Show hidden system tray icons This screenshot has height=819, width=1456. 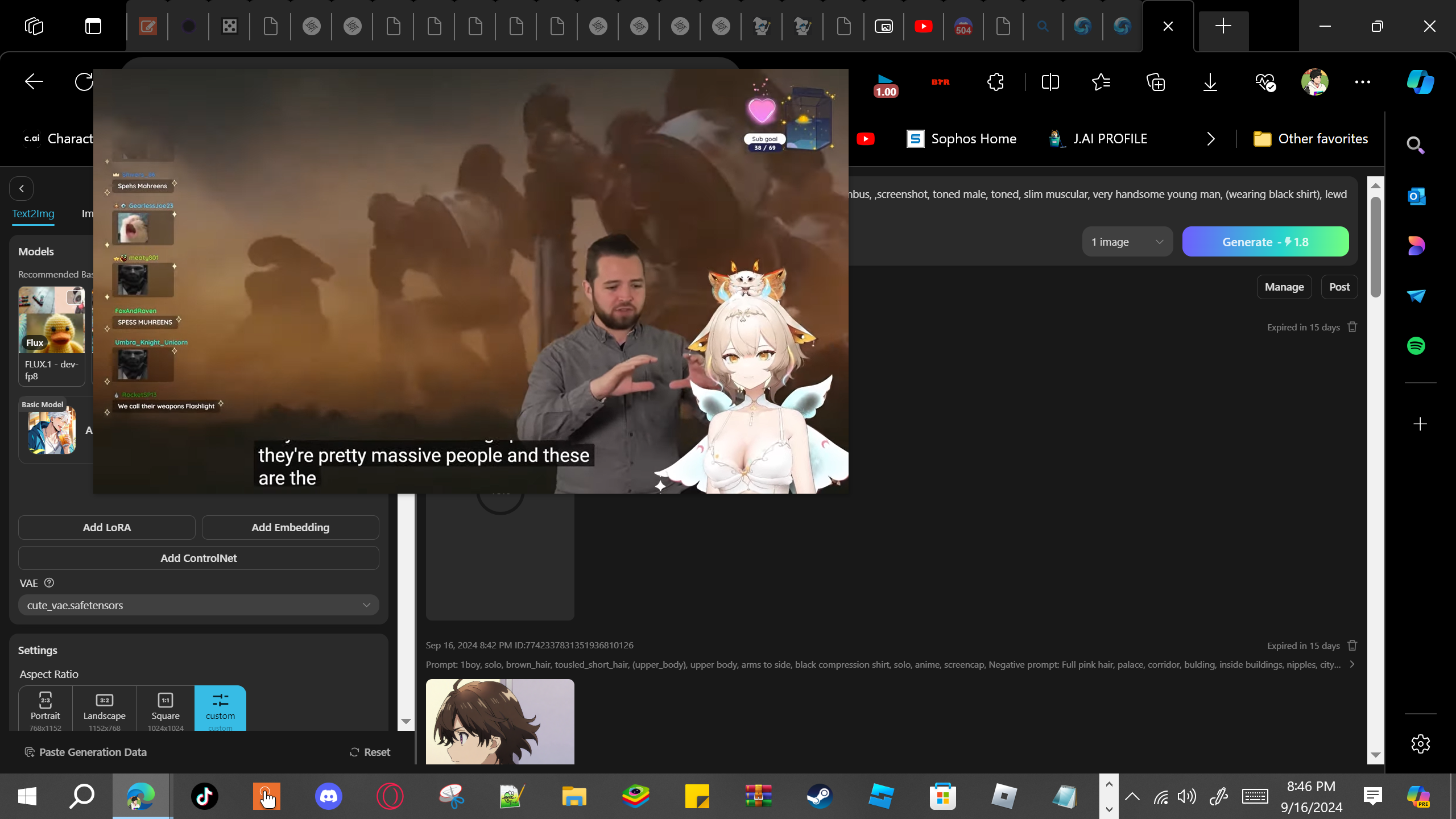[x=1132, y=796]
